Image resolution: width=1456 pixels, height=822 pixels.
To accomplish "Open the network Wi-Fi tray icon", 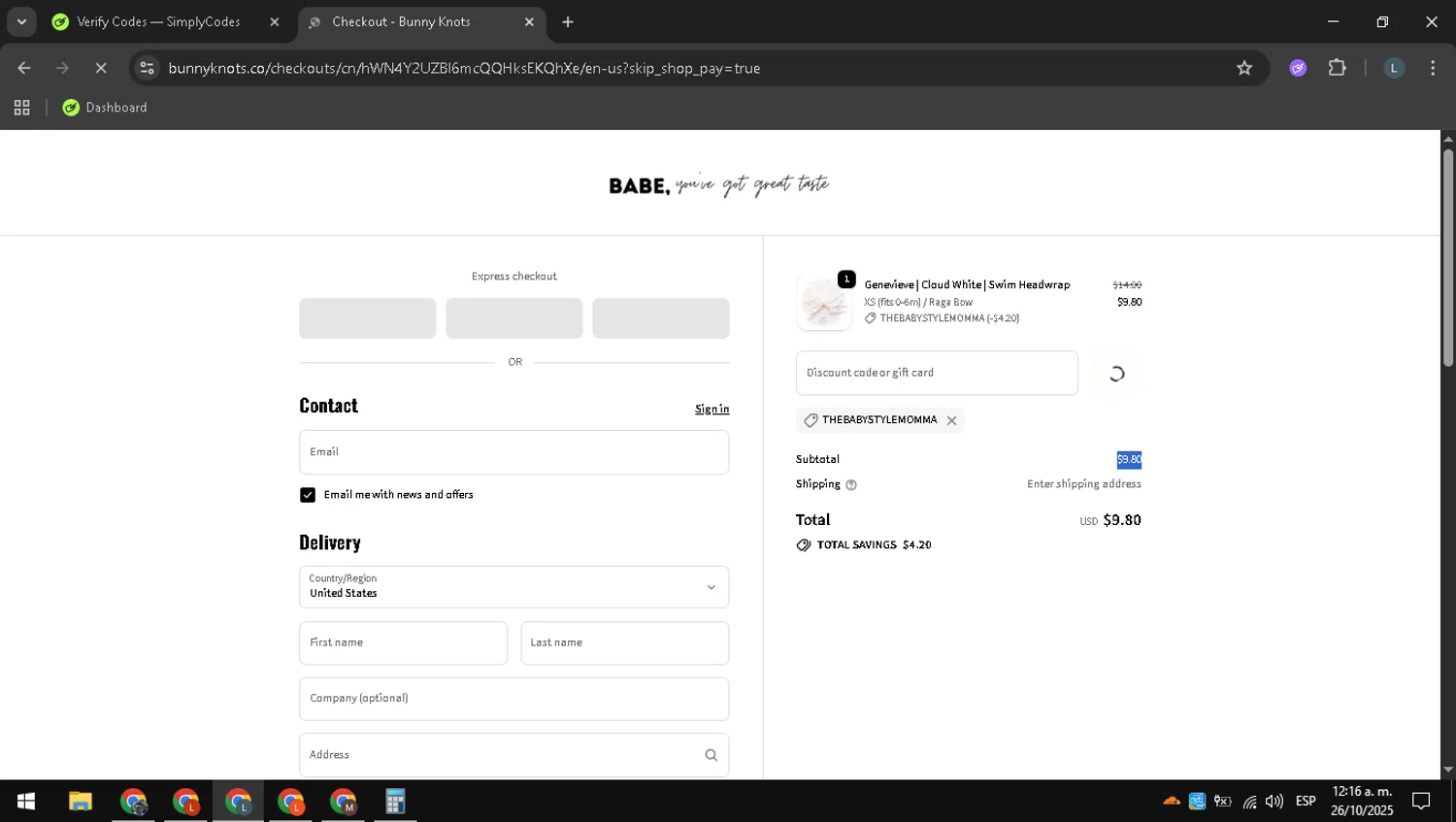I will click(1249, 802).
